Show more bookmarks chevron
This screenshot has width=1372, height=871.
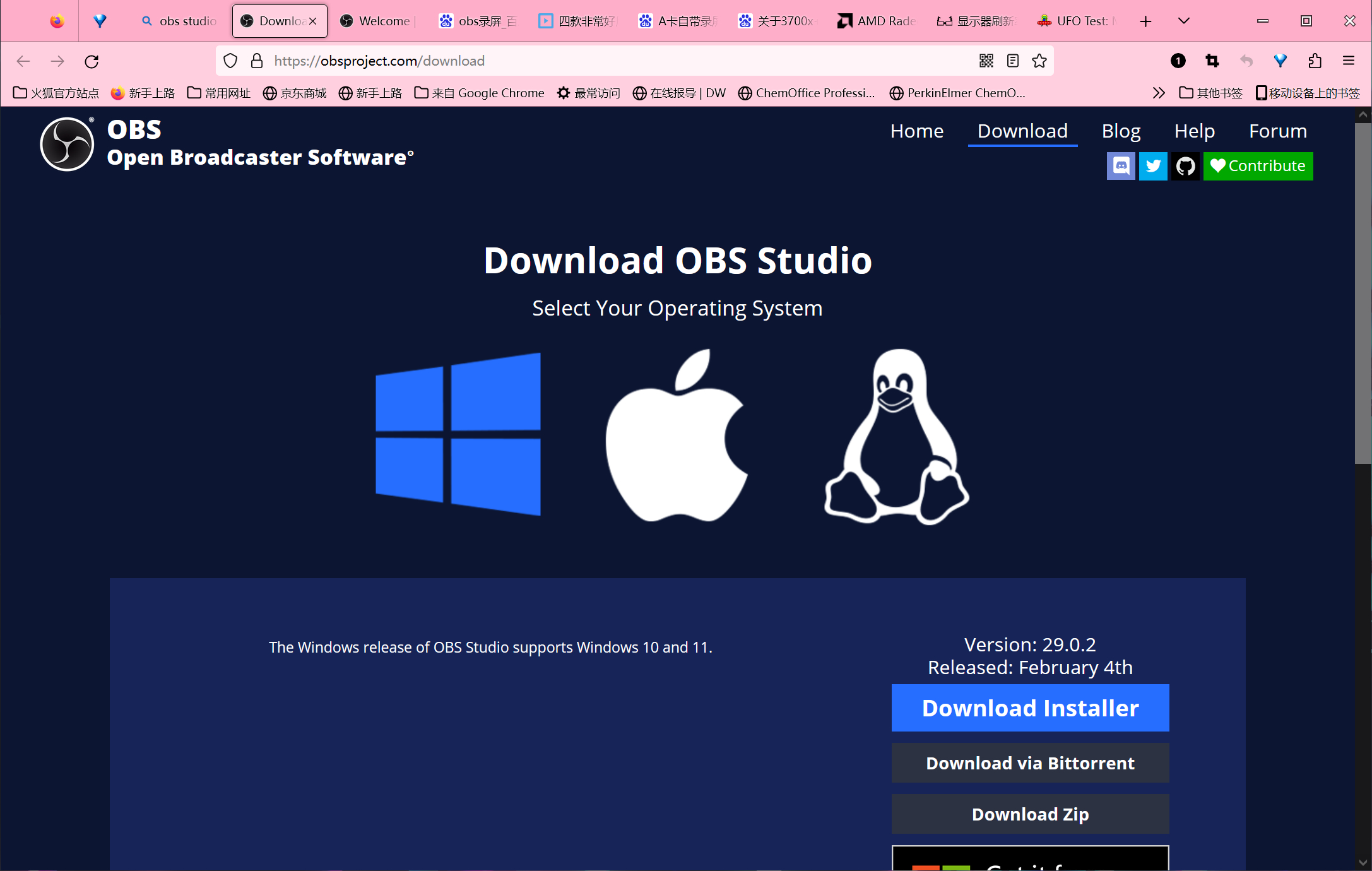(x=1159, y=93)
